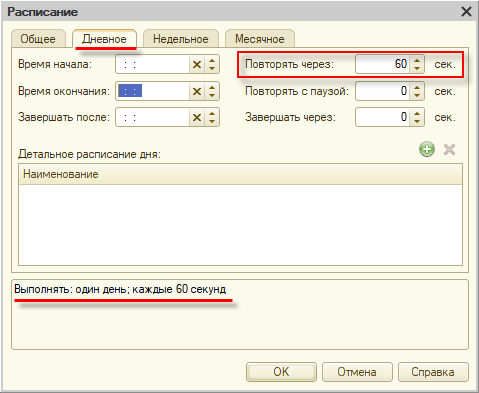Cancel the dialog with Отмена

click(x=357, y=372)
